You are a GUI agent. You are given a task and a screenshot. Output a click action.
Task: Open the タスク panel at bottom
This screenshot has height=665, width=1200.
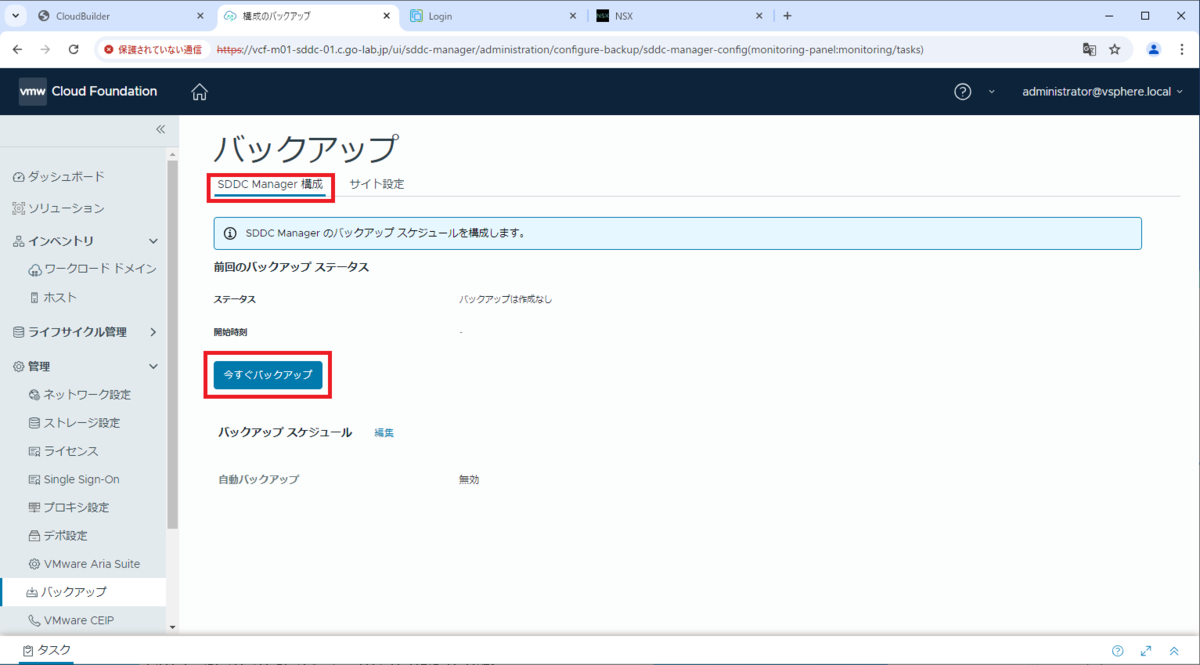pos(47,650)
